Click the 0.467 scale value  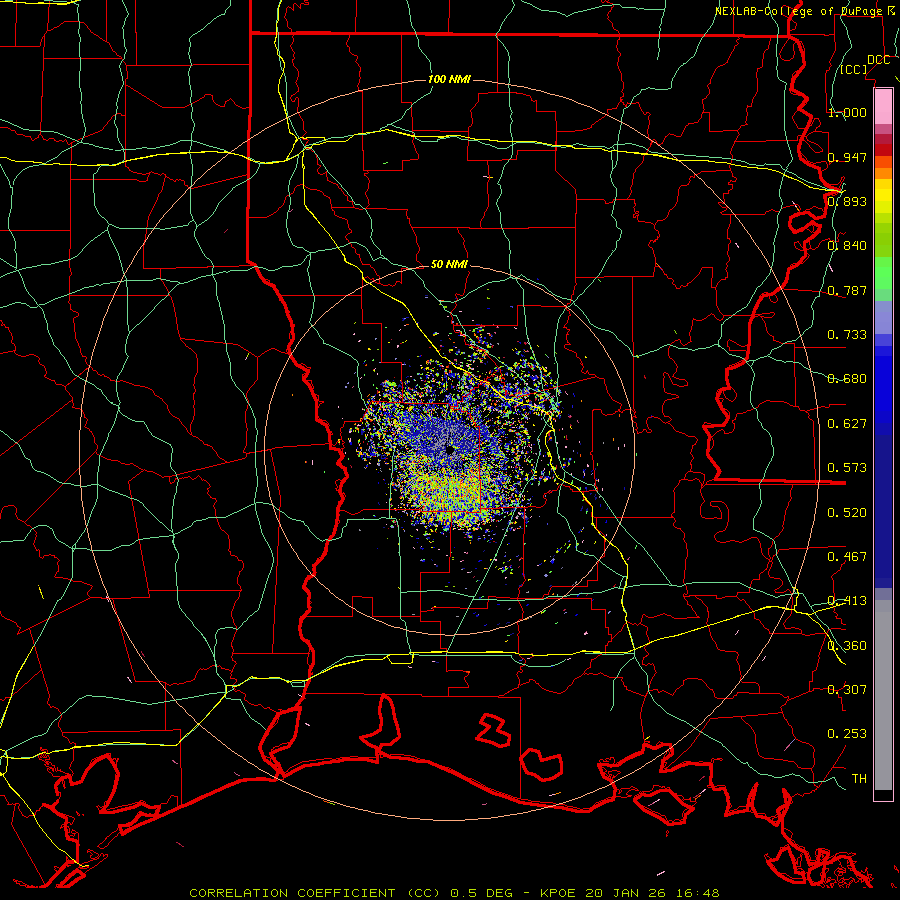(847, 557)
